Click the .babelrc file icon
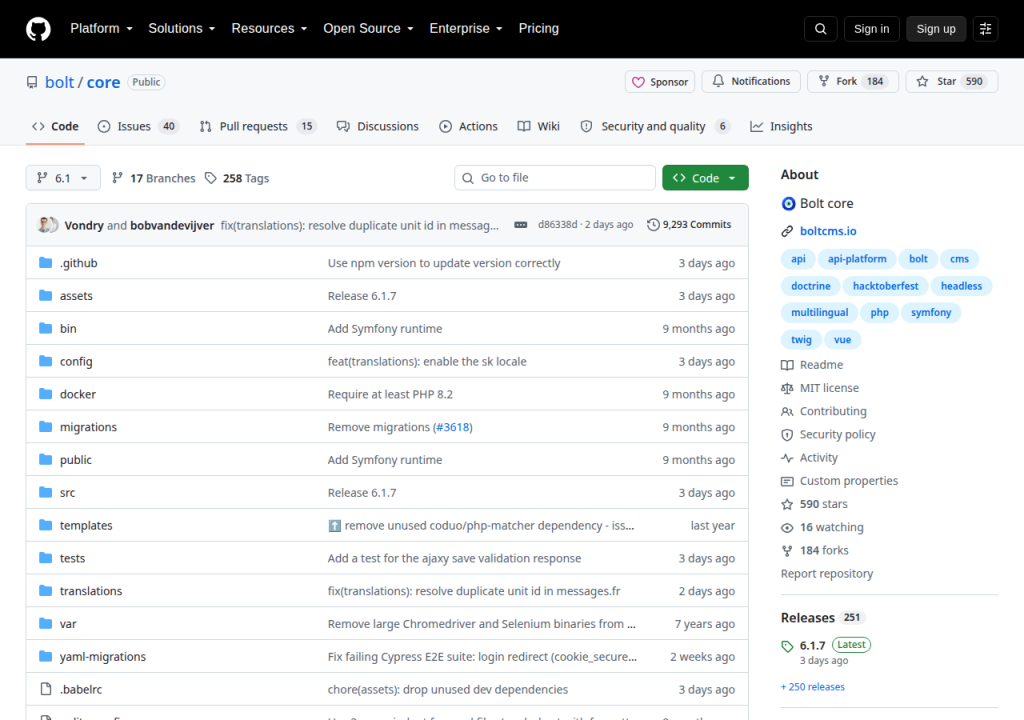Viewport: 1024px width, 720px height. [x=46, y=689]
